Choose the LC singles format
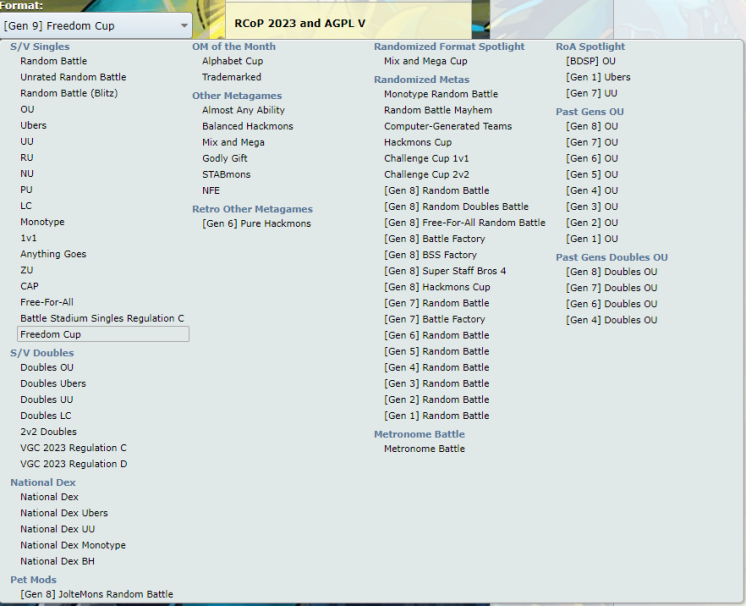 point(26,206)
